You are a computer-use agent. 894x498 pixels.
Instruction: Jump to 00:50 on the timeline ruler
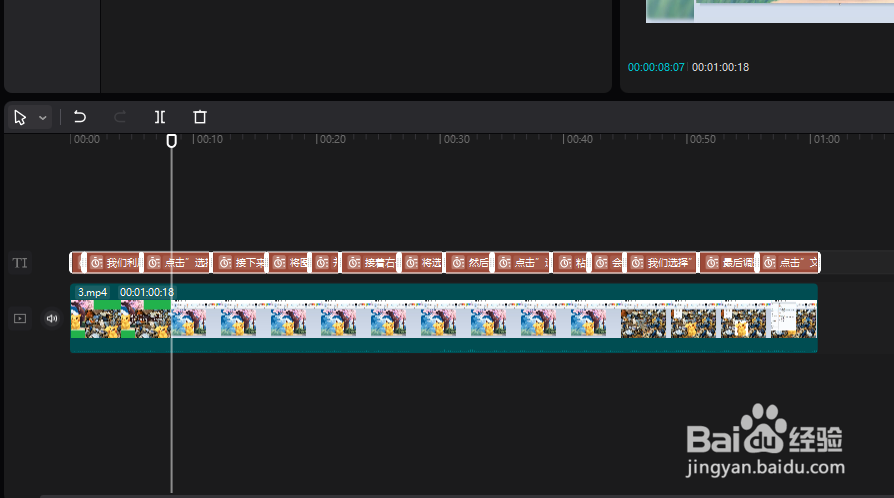[x=702, y=139]
